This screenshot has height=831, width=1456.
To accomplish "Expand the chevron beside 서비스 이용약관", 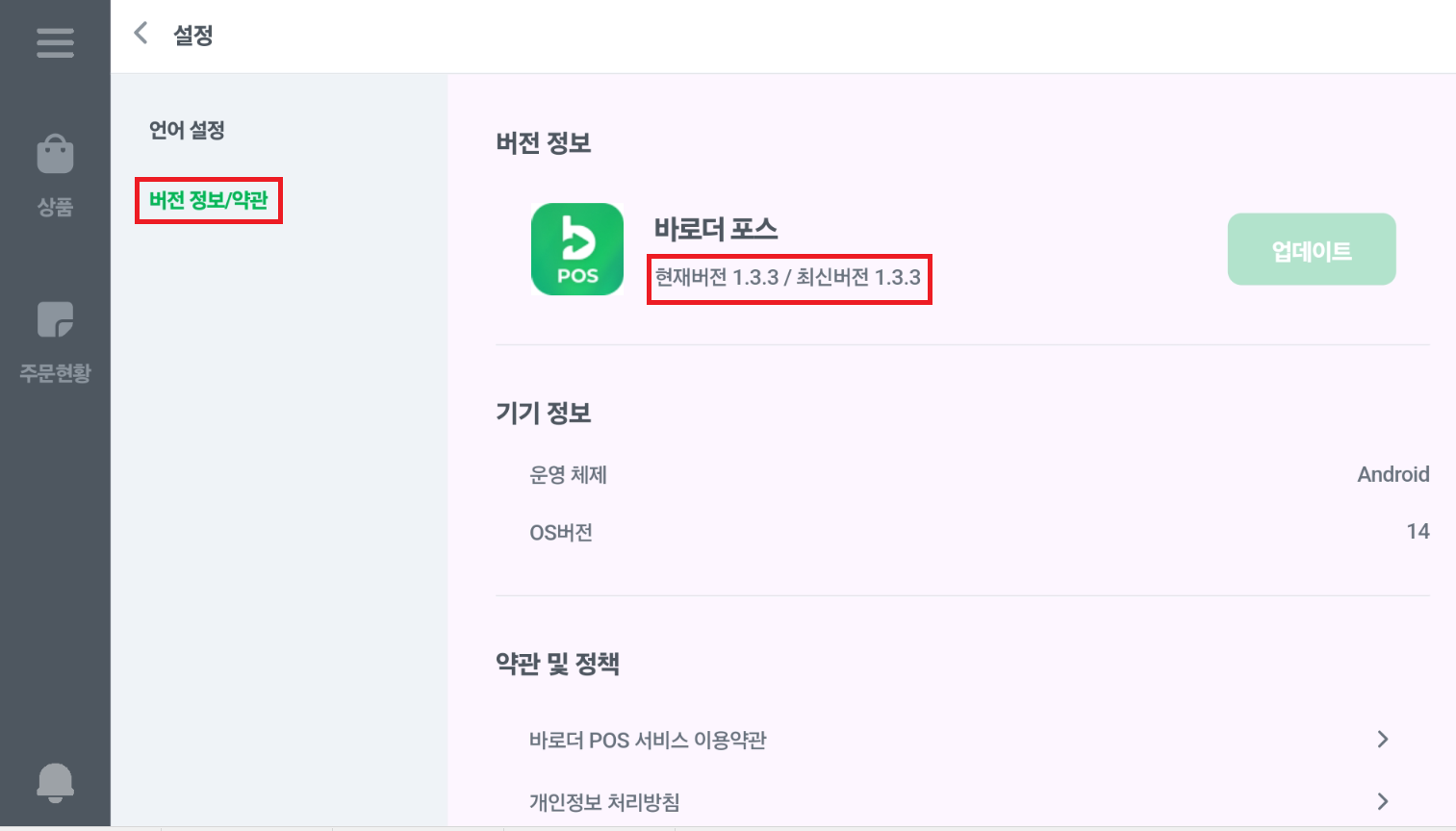I will [x=1383, y=739].
